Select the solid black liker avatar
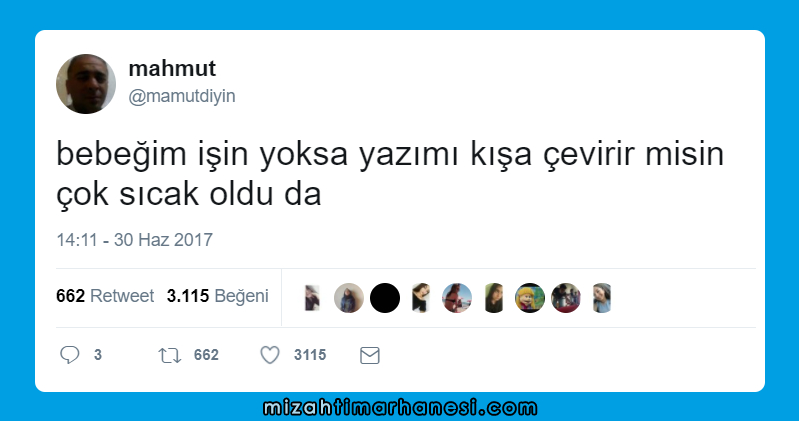 pos(385,298)
